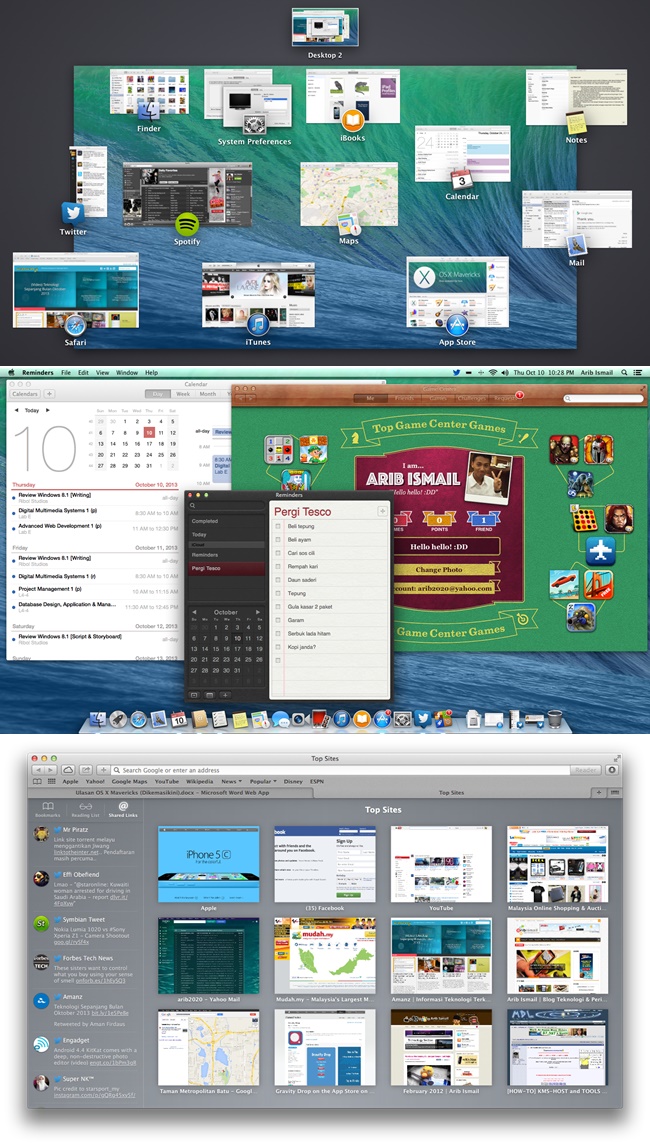Open the Apple iPhone 5c Top Sites thumbnail
The height and width of the screenshot is (1146, 650).
point(208,865)
